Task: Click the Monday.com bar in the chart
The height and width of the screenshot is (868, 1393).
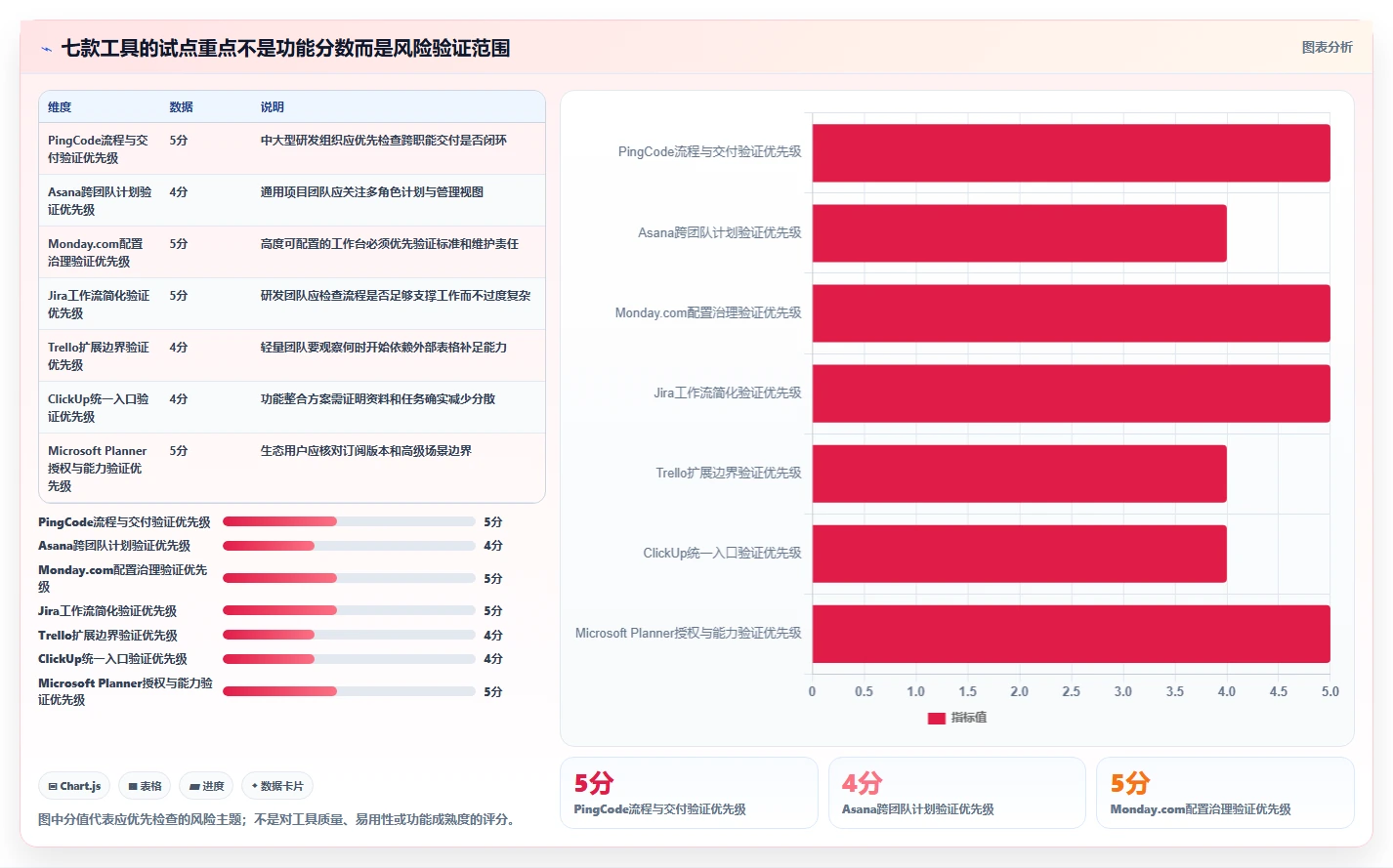Action: [1071, 313]
